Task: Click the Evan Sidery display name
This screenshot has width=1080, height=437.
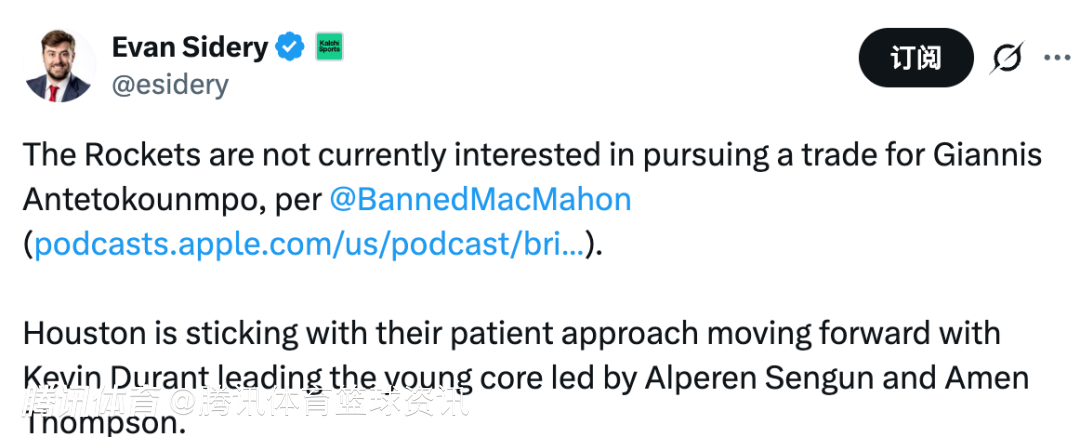Action: pyautogui.click(x=189, y=47)
